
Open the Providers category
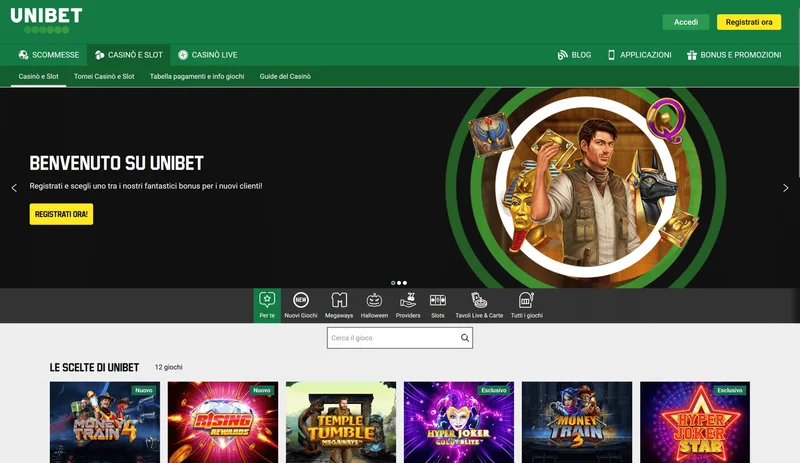tap(408, 305)
